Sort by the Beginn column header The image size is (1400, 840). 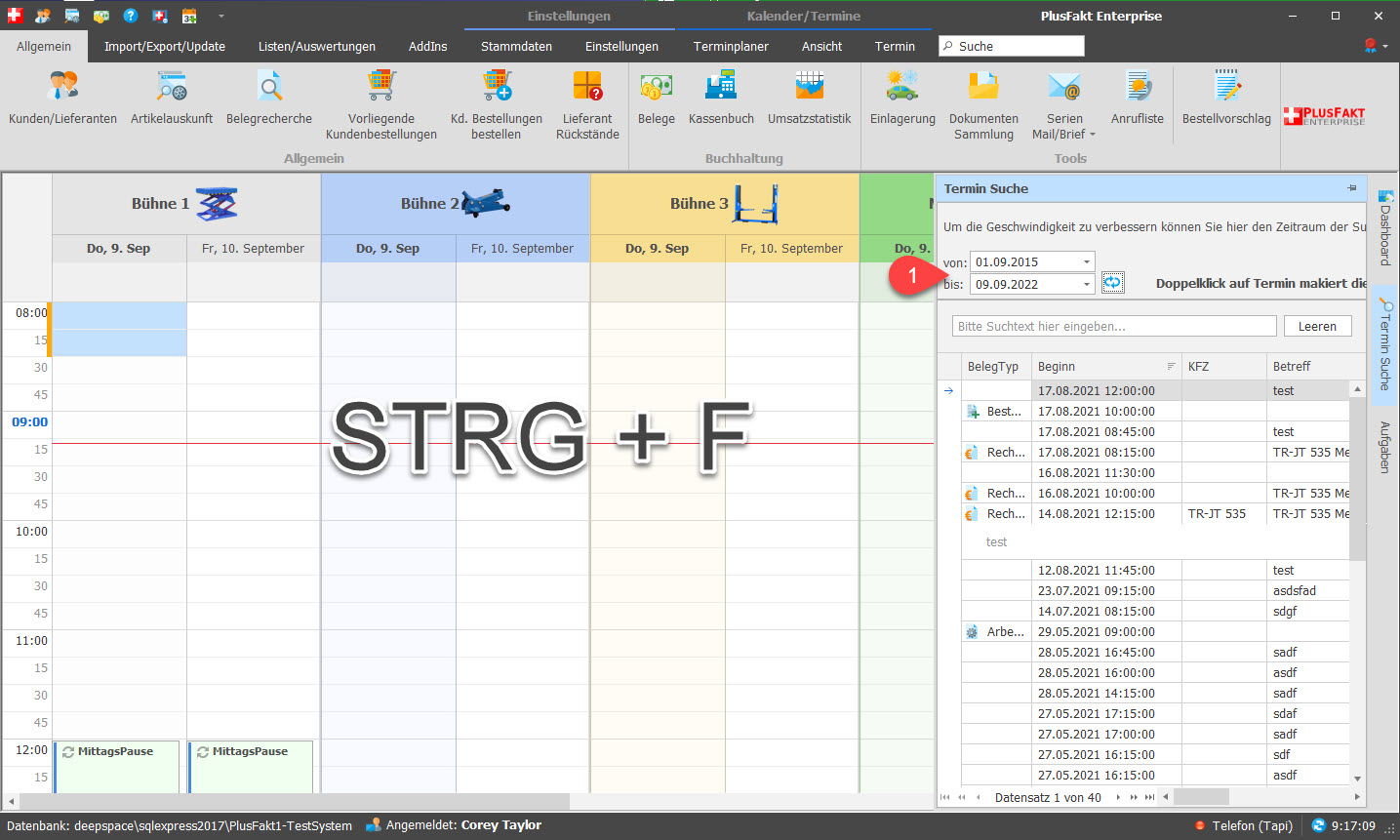[1106, 366]
